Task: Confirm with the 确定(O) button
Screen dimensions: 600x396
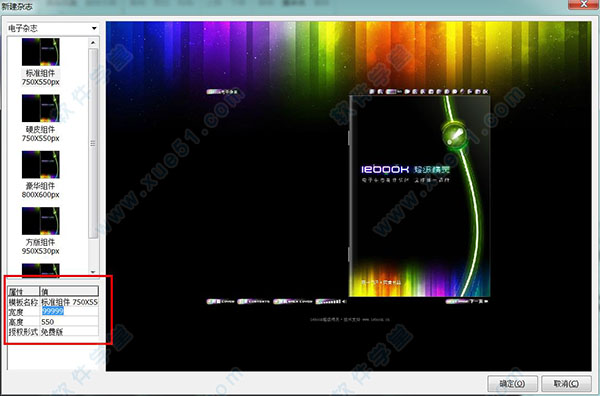Action: click(512, 383)
